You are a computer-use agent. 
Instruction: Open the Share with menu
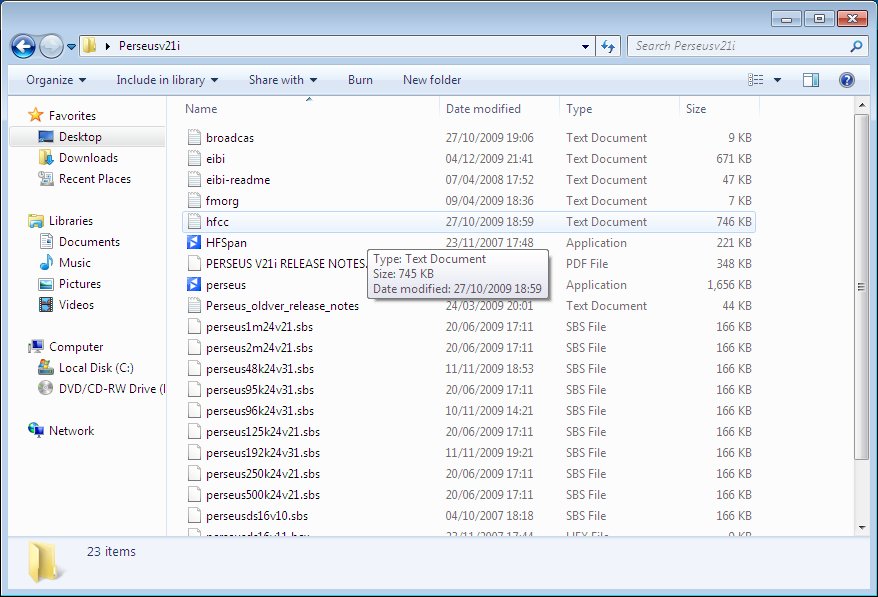point(283,80)
